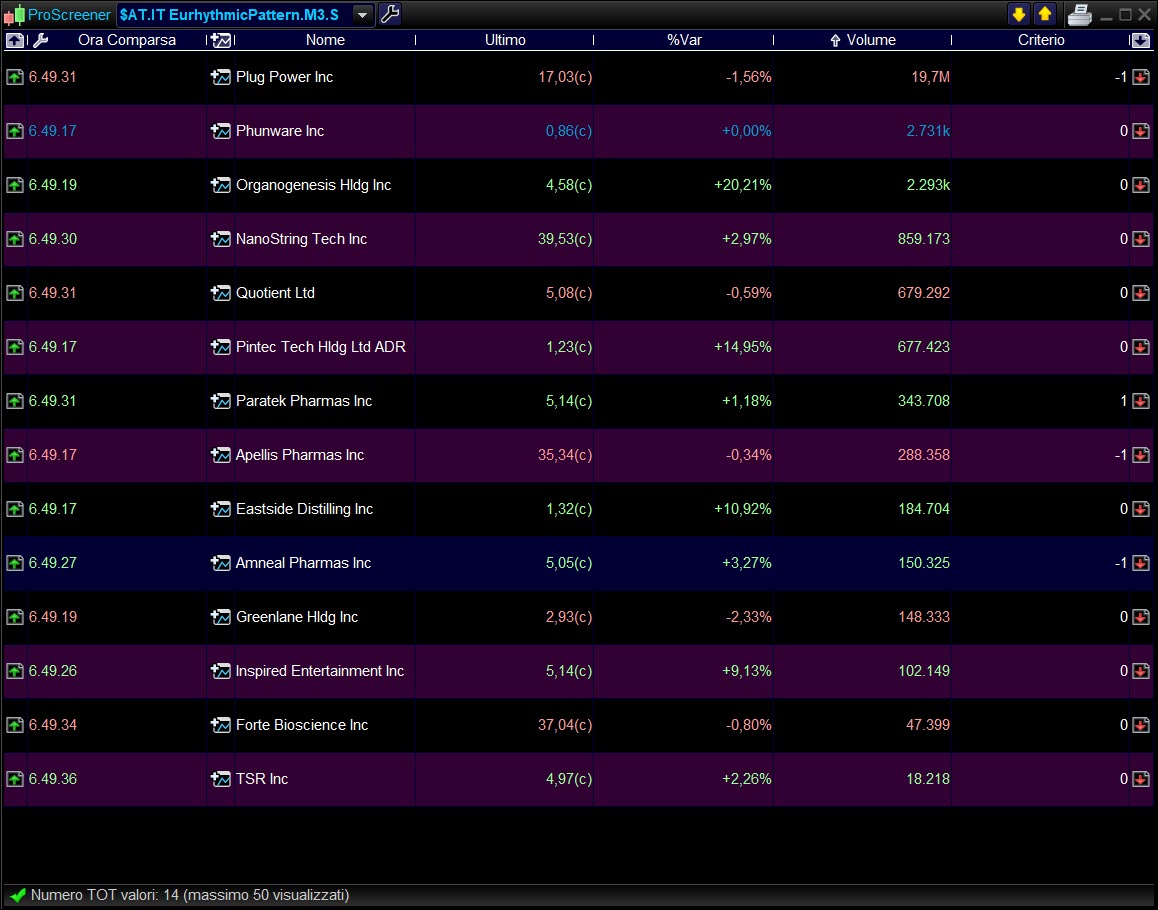Click the +20,21% variation value
Viewport: 1158px width, 910px height.
click(742, 185)
